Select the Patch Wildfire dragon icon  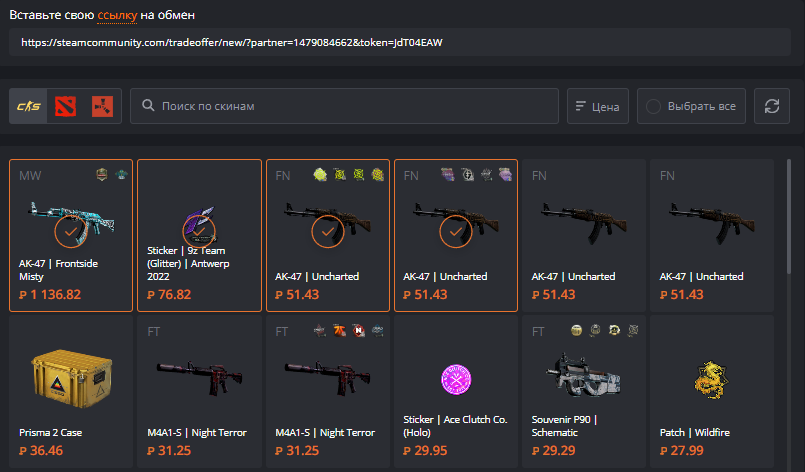(711, 380)
